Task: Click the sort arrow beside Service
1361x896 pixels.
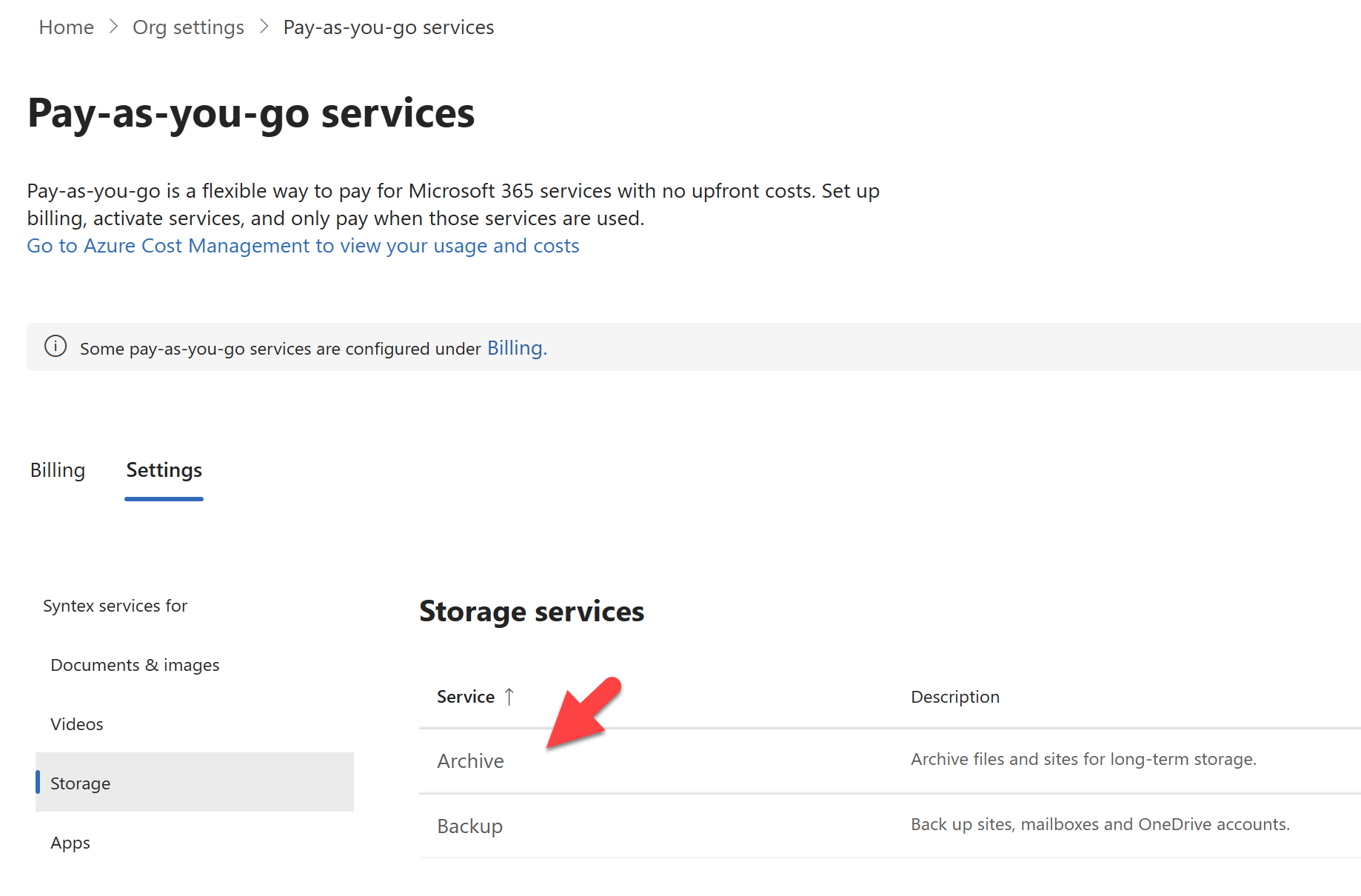Action: pyautogui.click(x=509, y=697)
